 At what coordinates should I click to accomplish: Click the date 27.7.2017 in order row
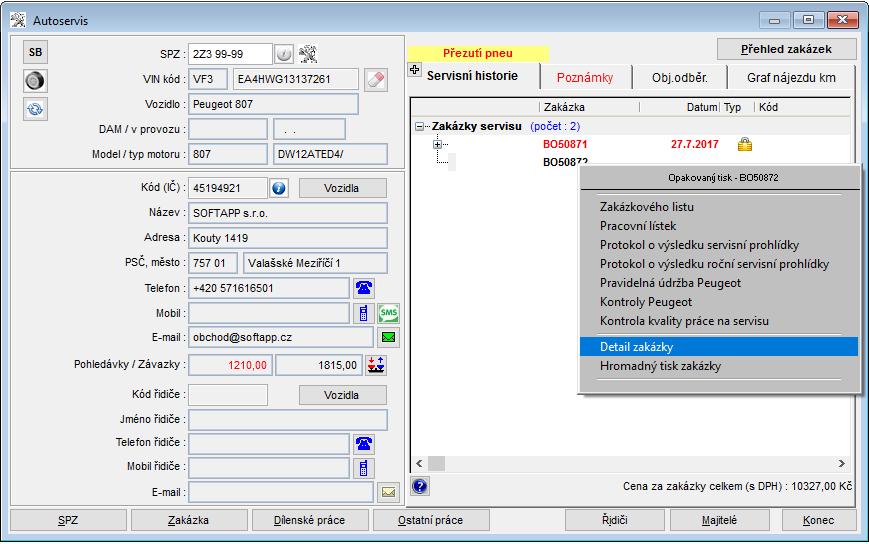(694, 145)
